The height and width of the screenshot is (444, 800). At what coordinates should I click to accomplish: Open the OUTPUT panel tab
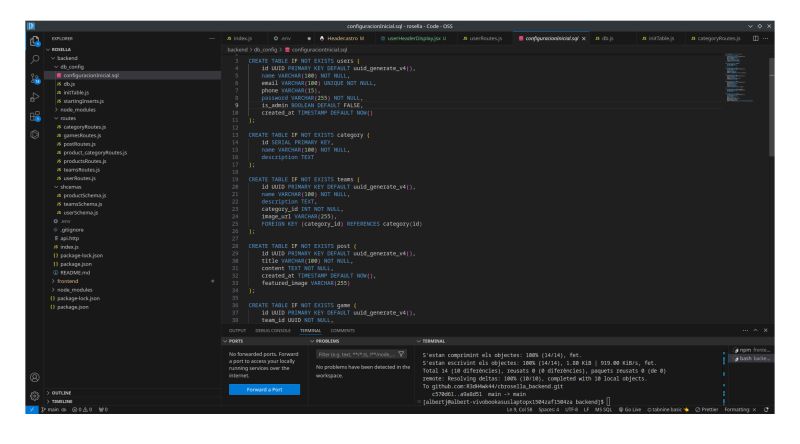tap(237, 330)
